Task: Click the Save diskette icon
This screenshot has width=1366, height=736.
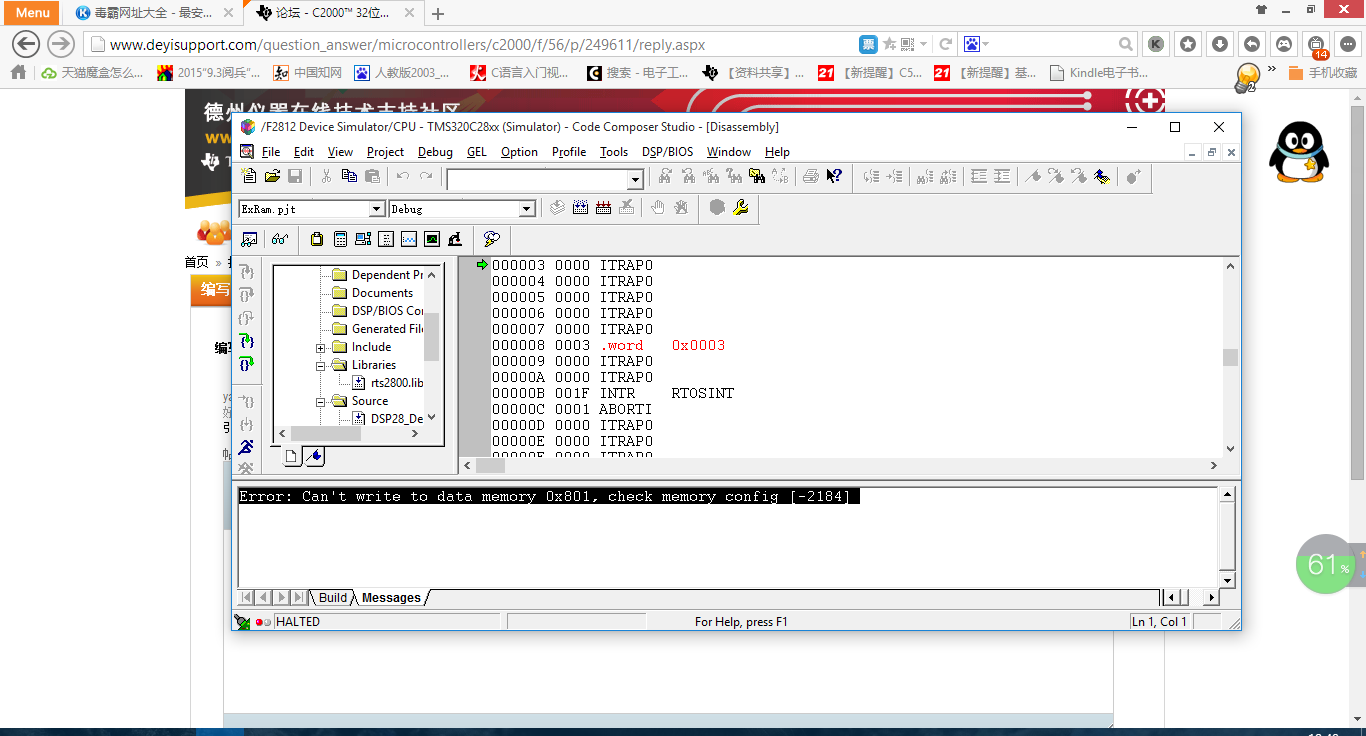Action: pyautogui.click(x=295, y=177)
